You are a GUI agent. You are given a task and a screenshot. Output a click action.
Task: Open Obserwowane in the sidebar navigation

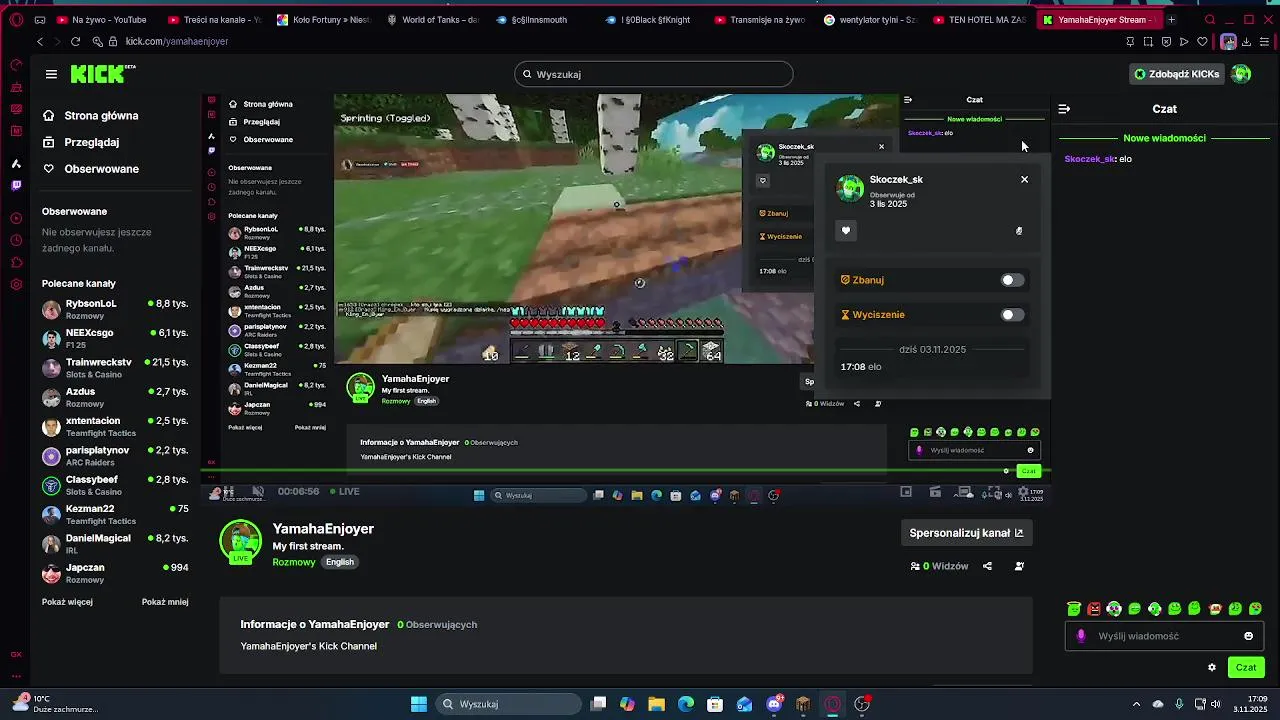point(90,169)
